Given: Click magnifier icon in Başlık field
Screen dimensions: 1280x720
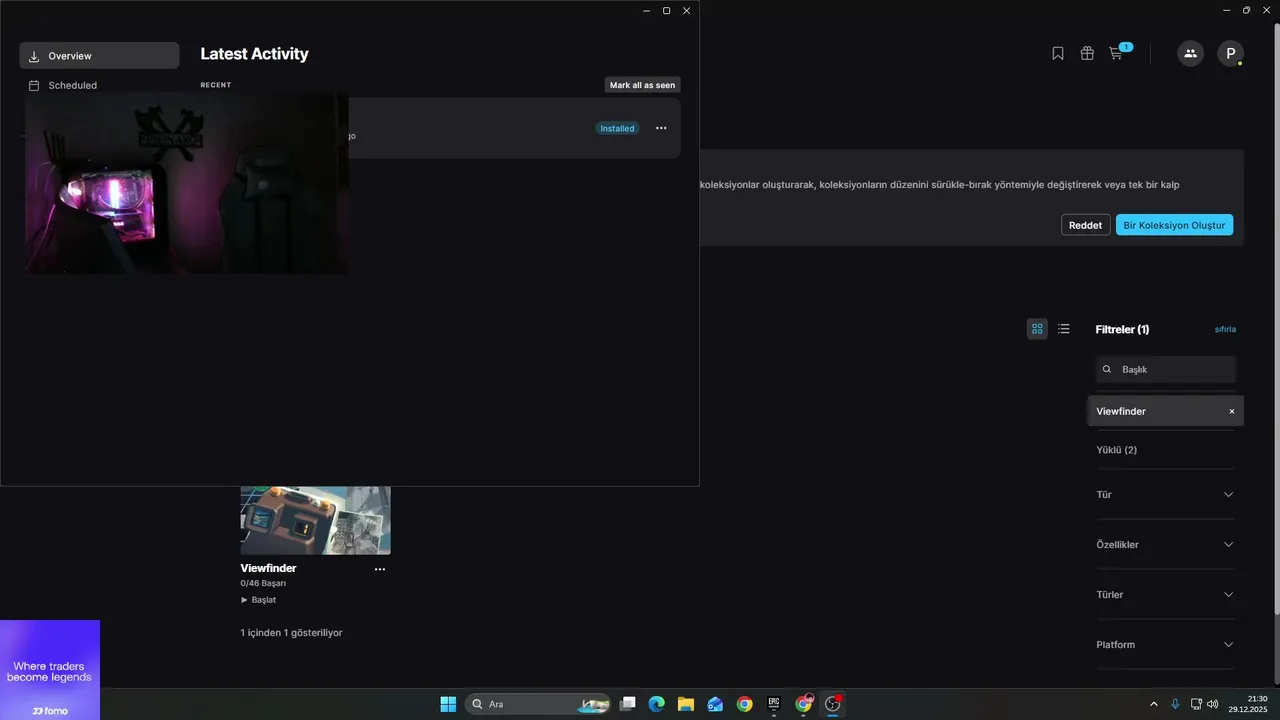Looking at the screenshot, I should pyautogui.click(x=1107, y=369).
